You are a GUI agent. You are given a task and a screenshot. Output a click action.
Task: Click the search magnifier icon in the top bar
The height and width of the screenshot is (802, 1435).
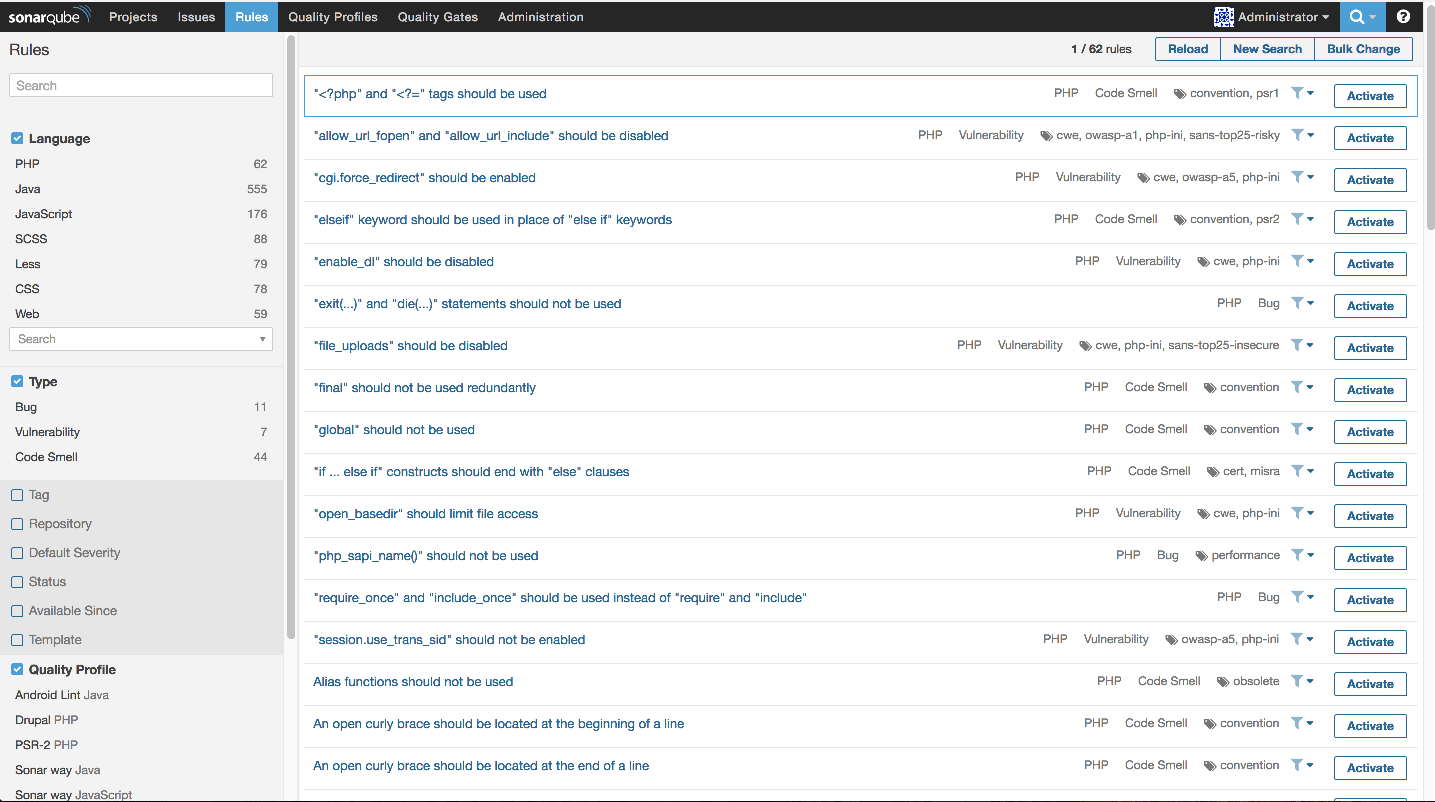pos(1356,17)
